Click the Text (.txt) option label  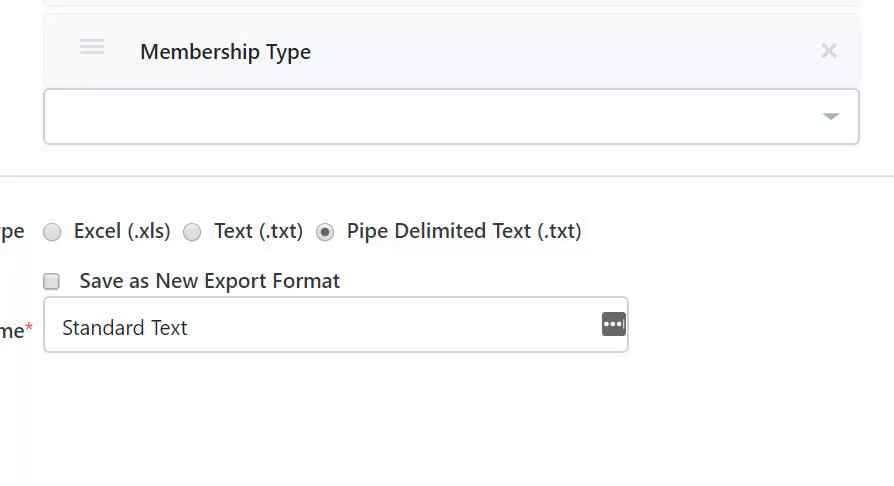[258, 231]
